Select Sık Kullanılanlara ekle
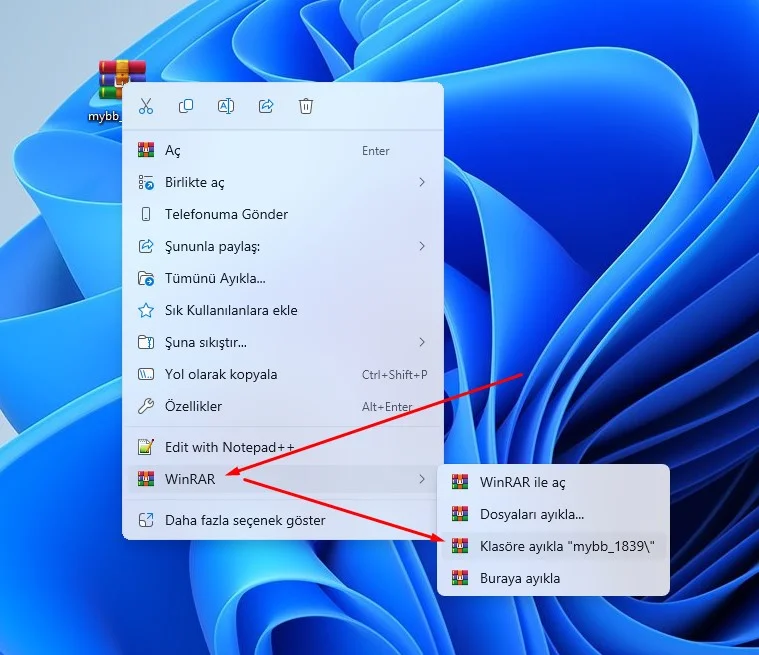759x655 pixels. (x=283, y=310)
